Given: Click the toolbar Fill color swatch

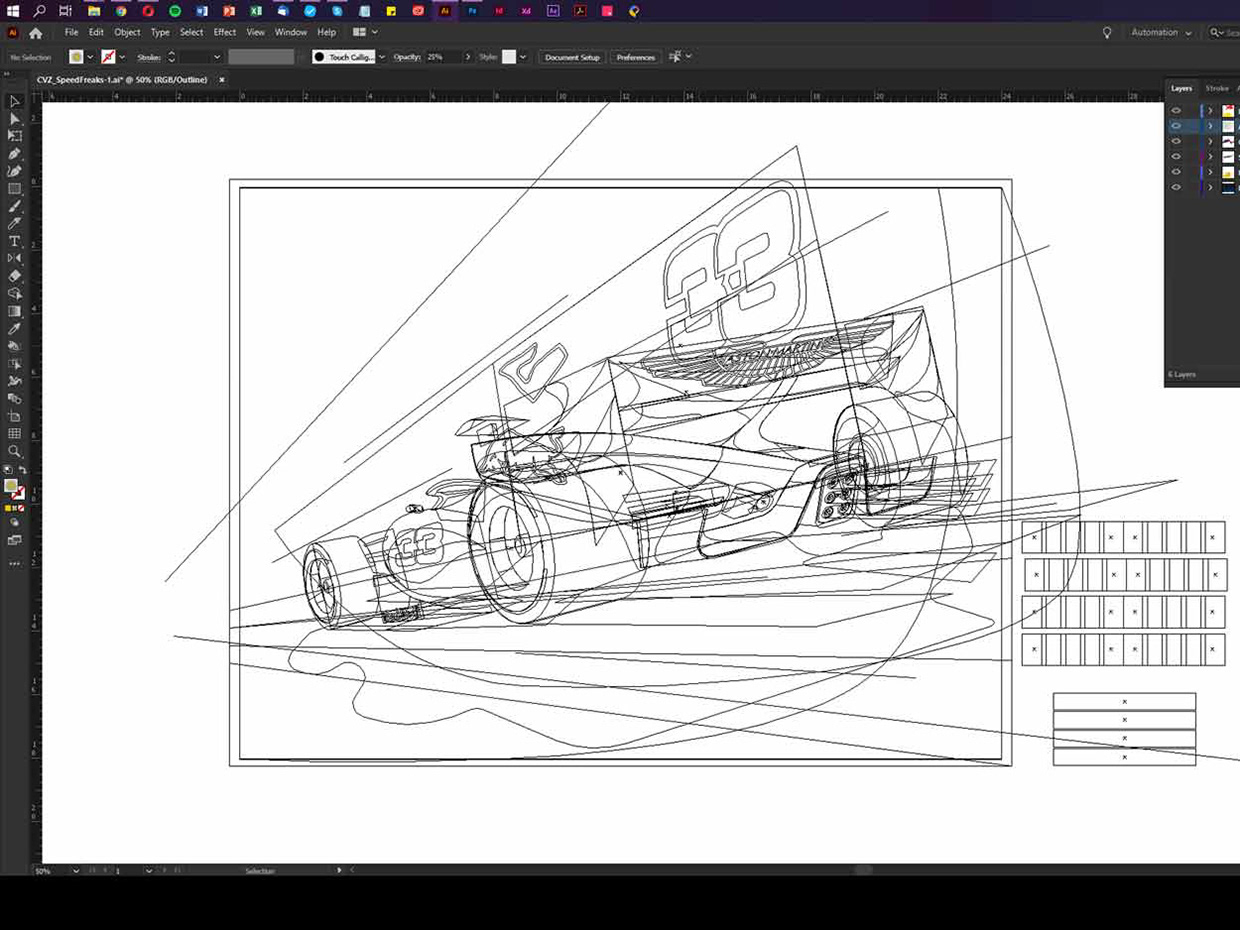Looking at the screenshot, I should pos(11,486).
